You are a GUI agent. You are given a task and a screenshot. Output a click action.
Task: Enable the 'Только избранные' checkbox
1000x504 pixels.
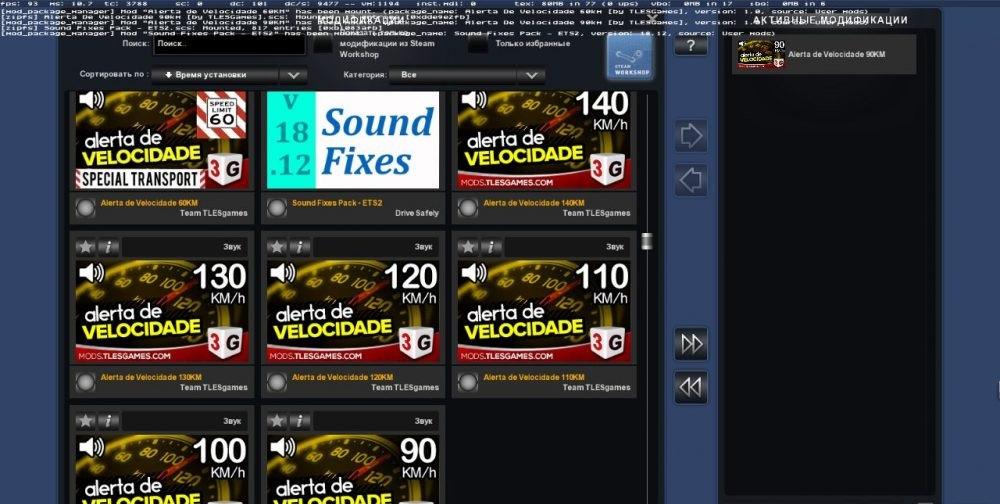(x=479, y=45)
